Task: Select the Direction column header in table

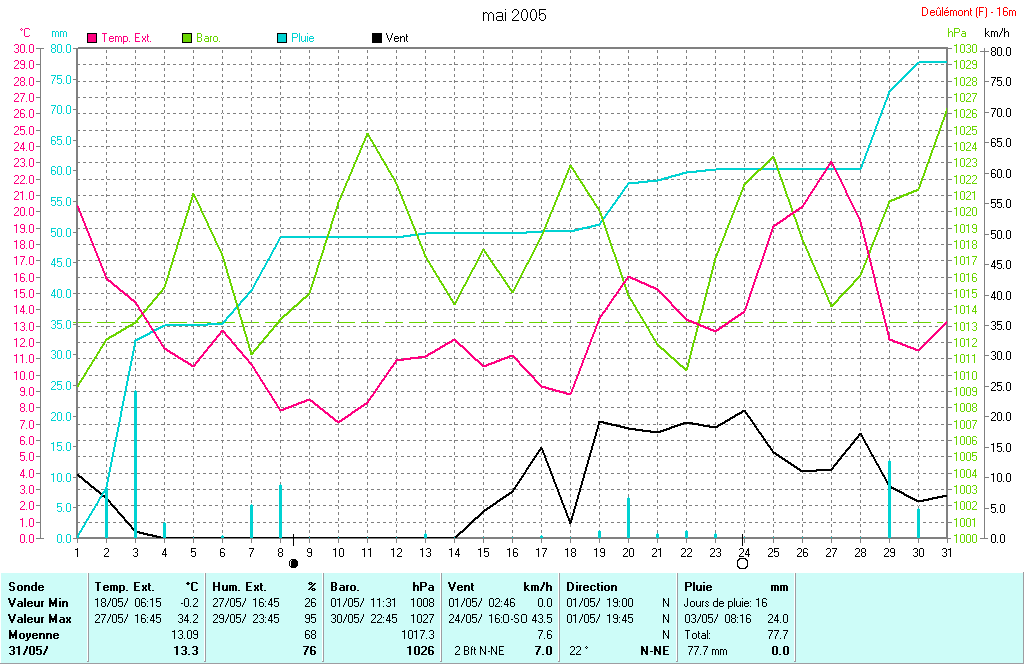Action: tap(593, 587)
